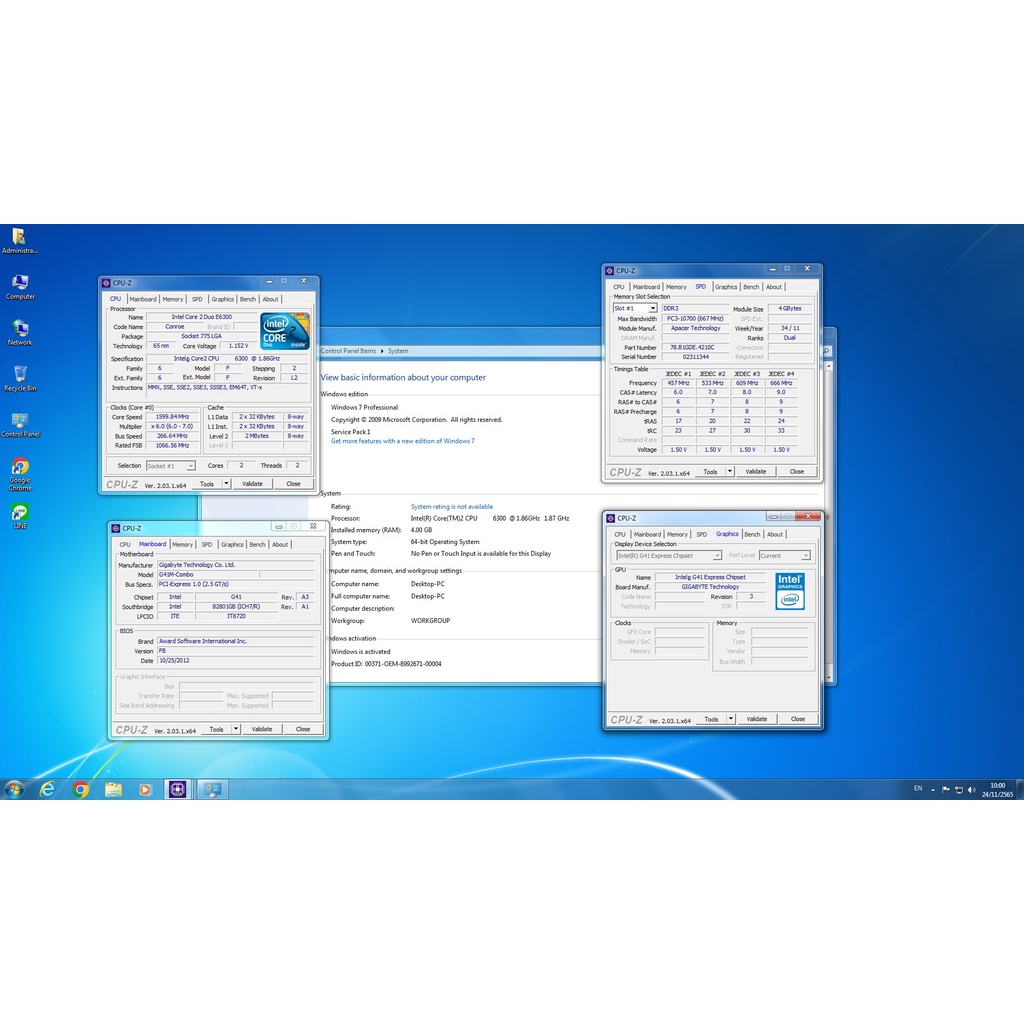Viewport: 1024px width, 1024px height.
Task: Click Validate button in Graphics window
Action: click(x=757, y=719)
